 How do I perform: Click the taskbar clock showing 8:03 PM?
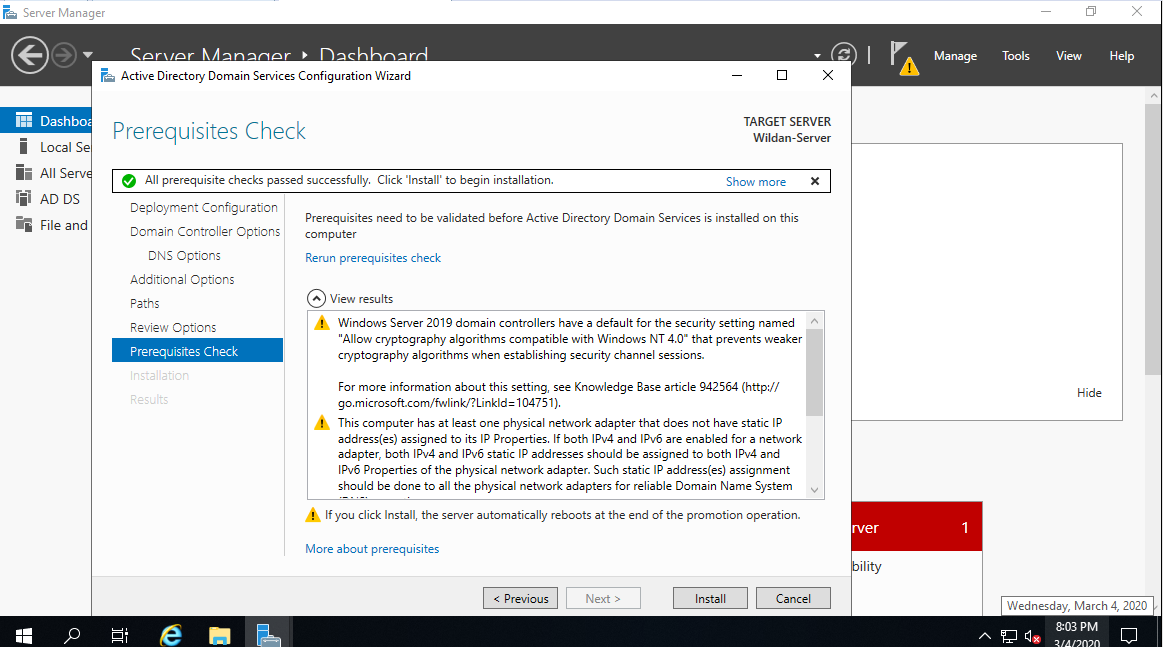pyautogui.click(x=1077, y=634)
